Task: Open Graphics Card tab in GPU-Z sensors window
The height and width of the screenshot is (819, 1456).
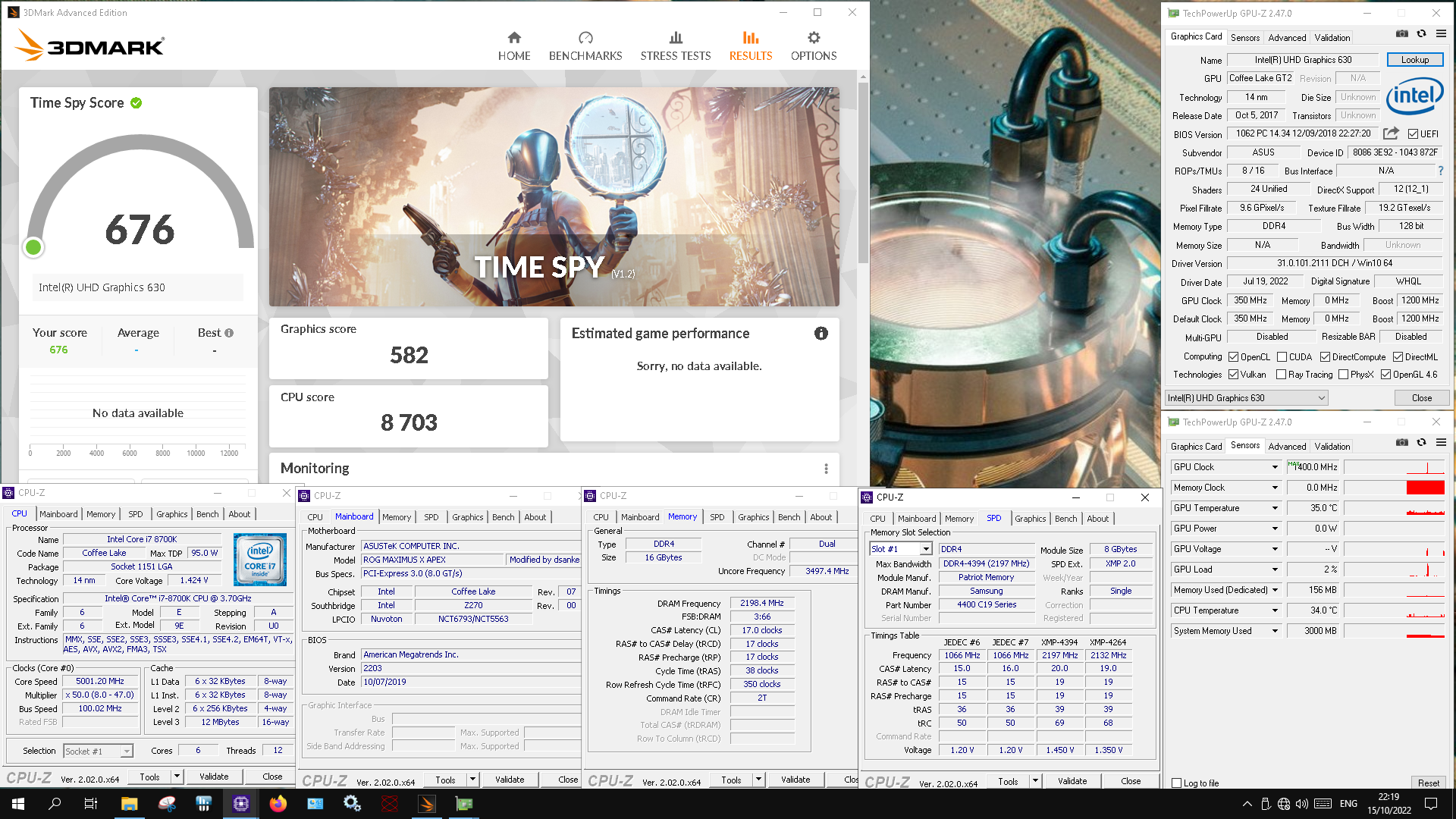Action: click(1196, 447)
